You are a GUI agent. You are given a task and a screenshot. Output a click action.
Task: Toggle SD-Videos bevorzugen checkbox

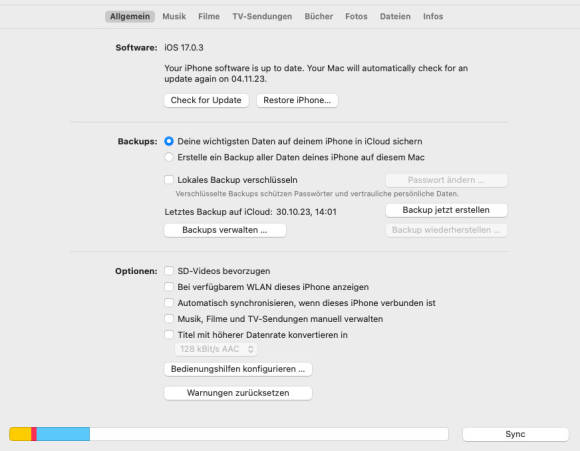click(x=169, y=271)
